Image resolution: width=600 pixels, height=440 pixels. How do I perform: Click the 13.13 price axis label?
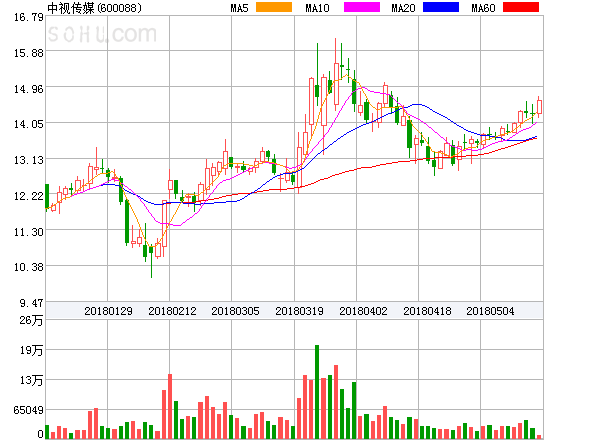pos(29,160)
